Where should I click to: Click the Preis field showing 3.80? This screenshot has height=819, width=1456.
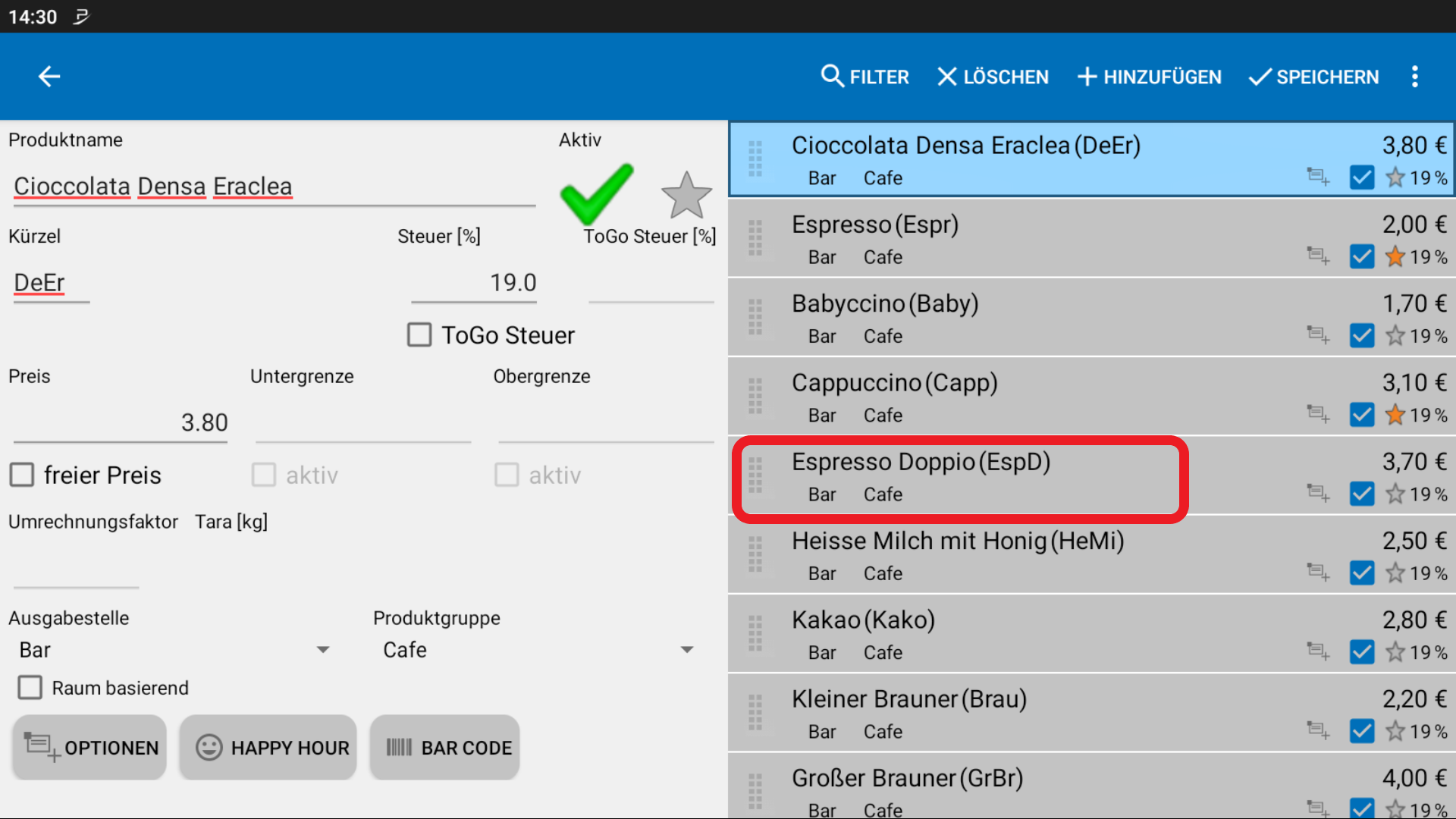click(121, 422)
